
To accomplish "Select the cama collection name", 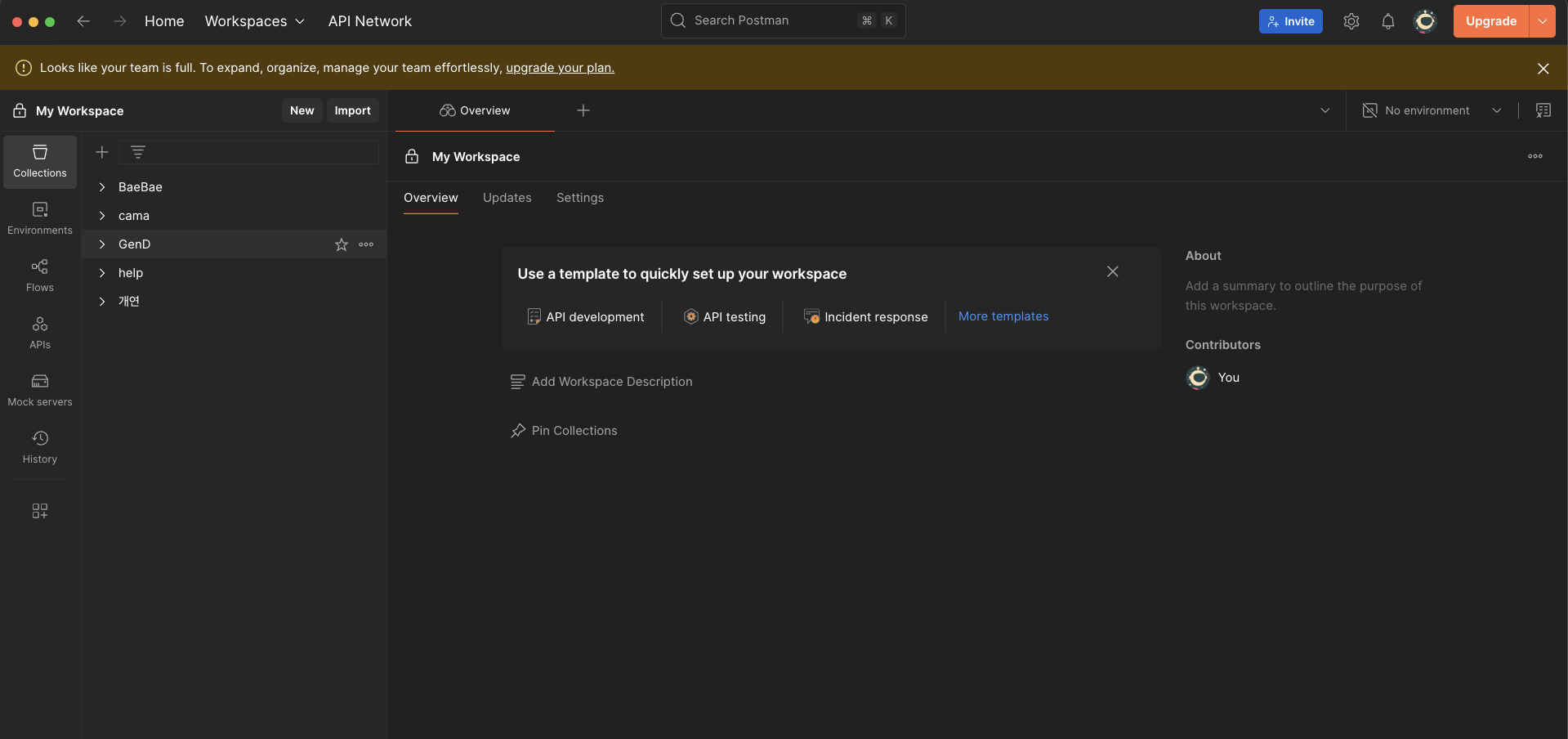I will click(134, 216).
